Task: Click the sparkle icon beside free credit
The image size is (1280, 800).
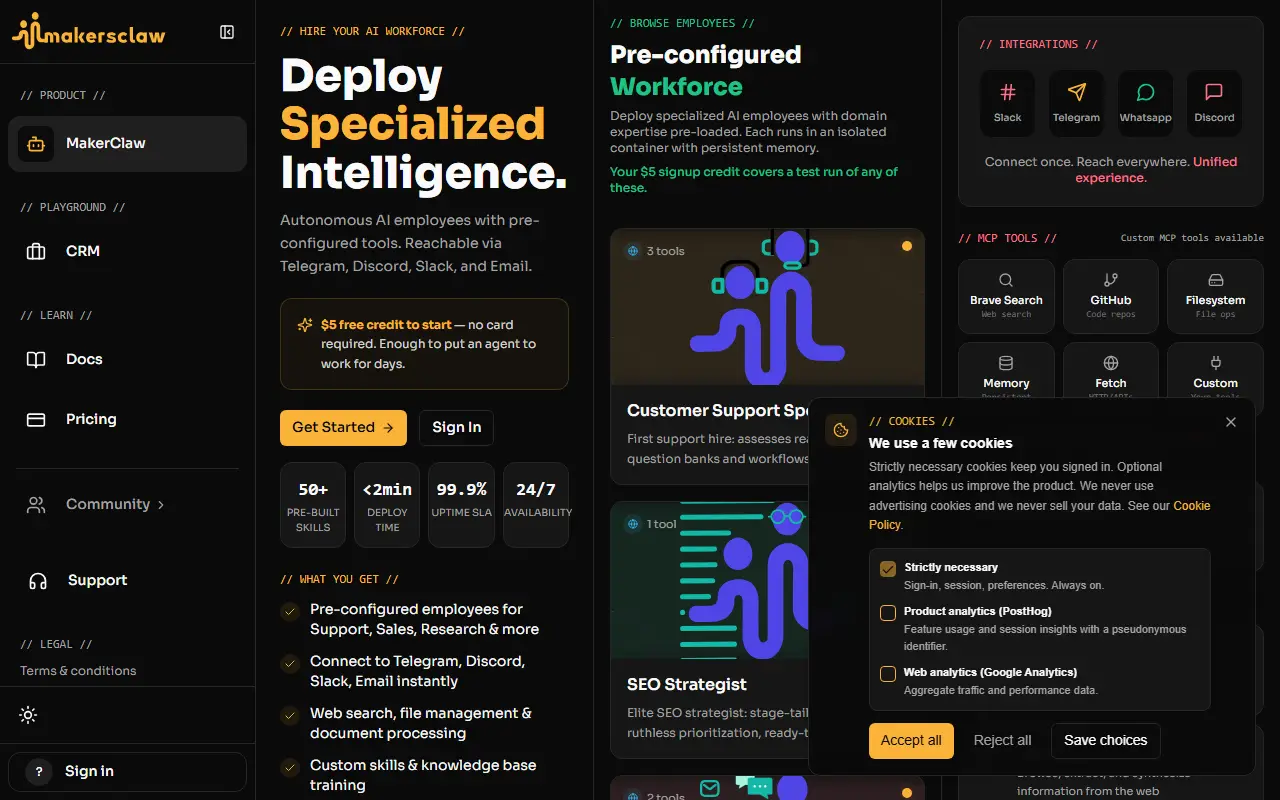Action: (x=305, y=325)
